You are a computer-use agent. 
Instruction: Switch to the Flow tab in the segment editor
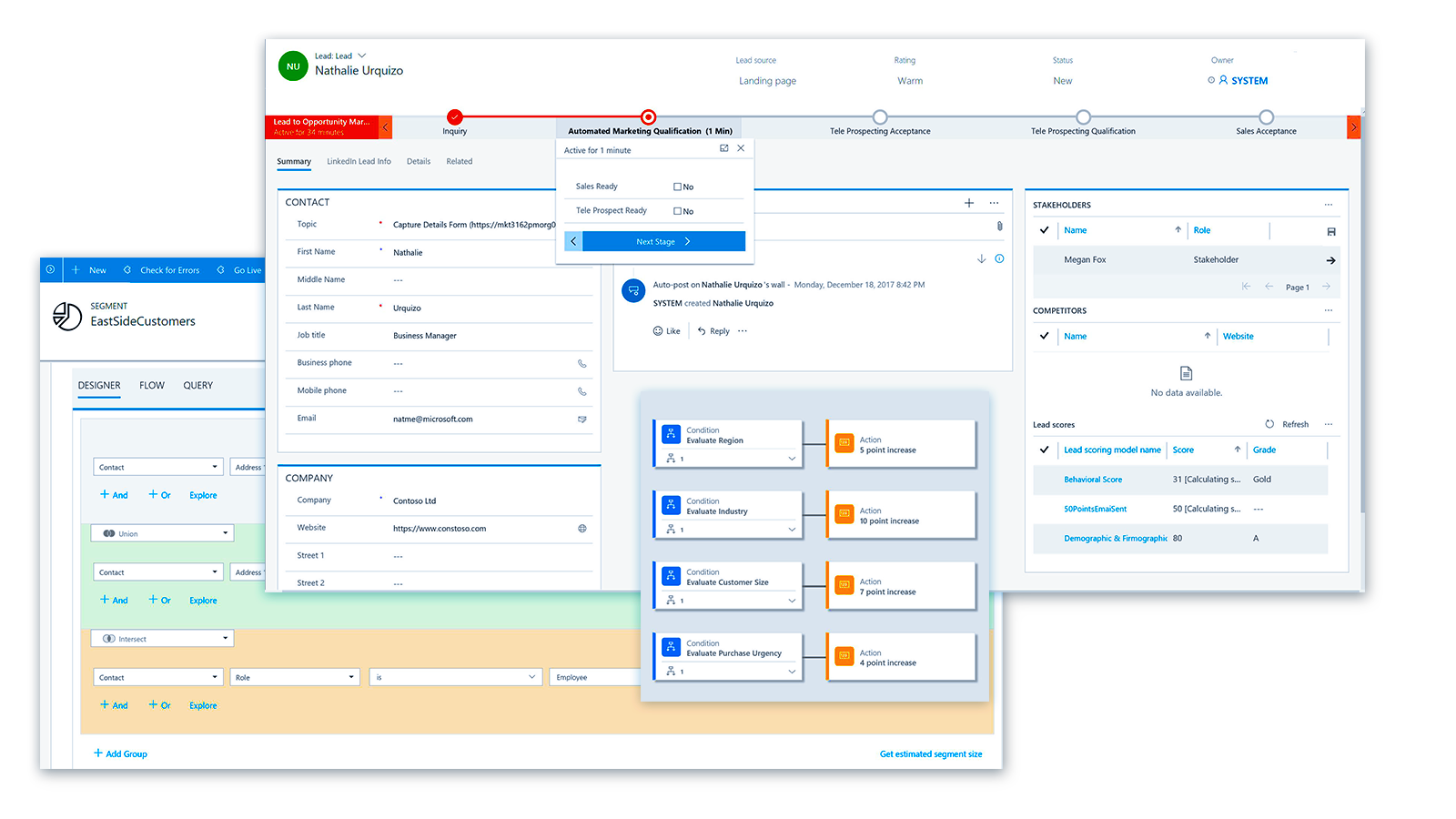[151, 385]
